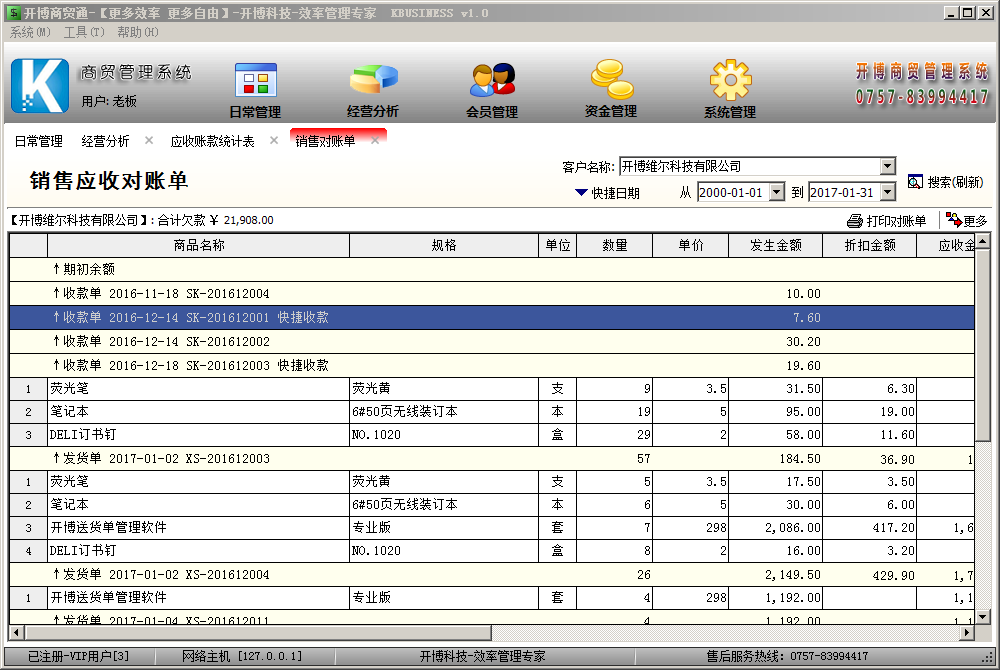Select the 收款单 SK-201612001 快捷收款 row
Viewport: 1000px width, 670px height.
[492, 317]
